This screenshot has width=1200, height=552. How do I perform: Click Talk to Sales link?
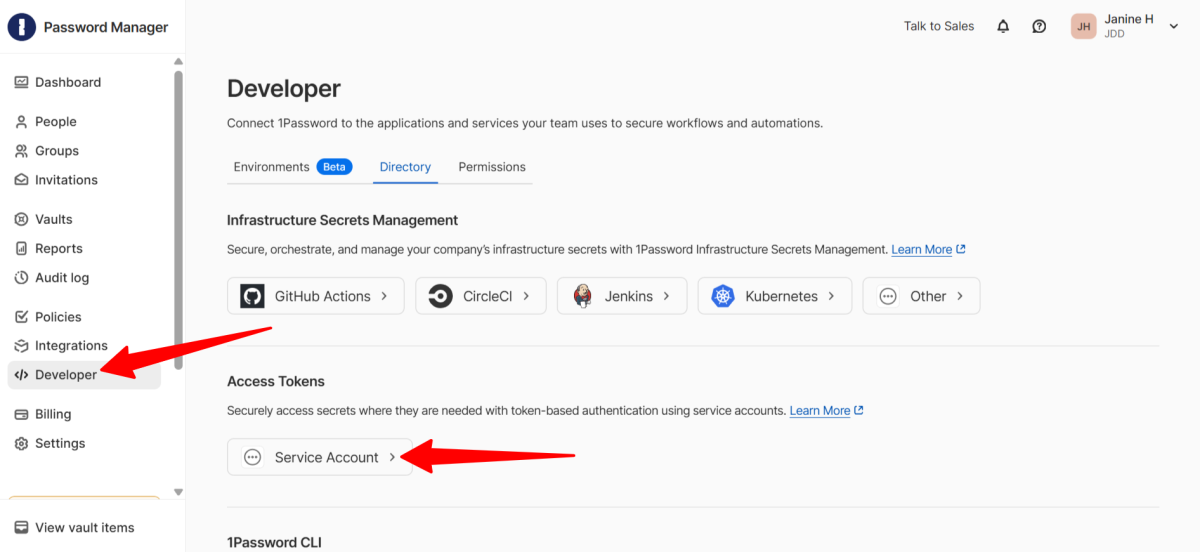(x=939, y=27)
